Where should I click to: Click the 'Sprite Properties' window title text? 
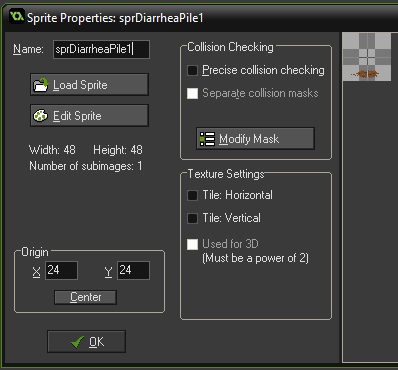pos(115,18)
